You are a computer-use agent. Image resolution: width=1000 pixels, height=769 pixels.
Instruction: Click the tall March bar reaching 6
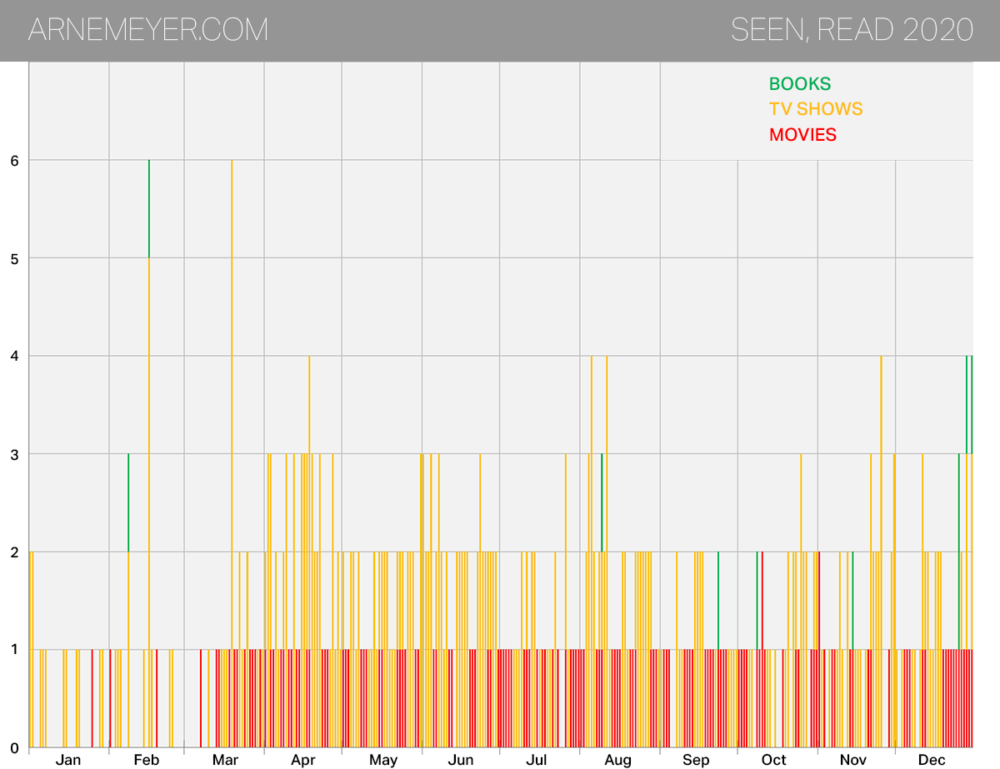tap(232, 453)
